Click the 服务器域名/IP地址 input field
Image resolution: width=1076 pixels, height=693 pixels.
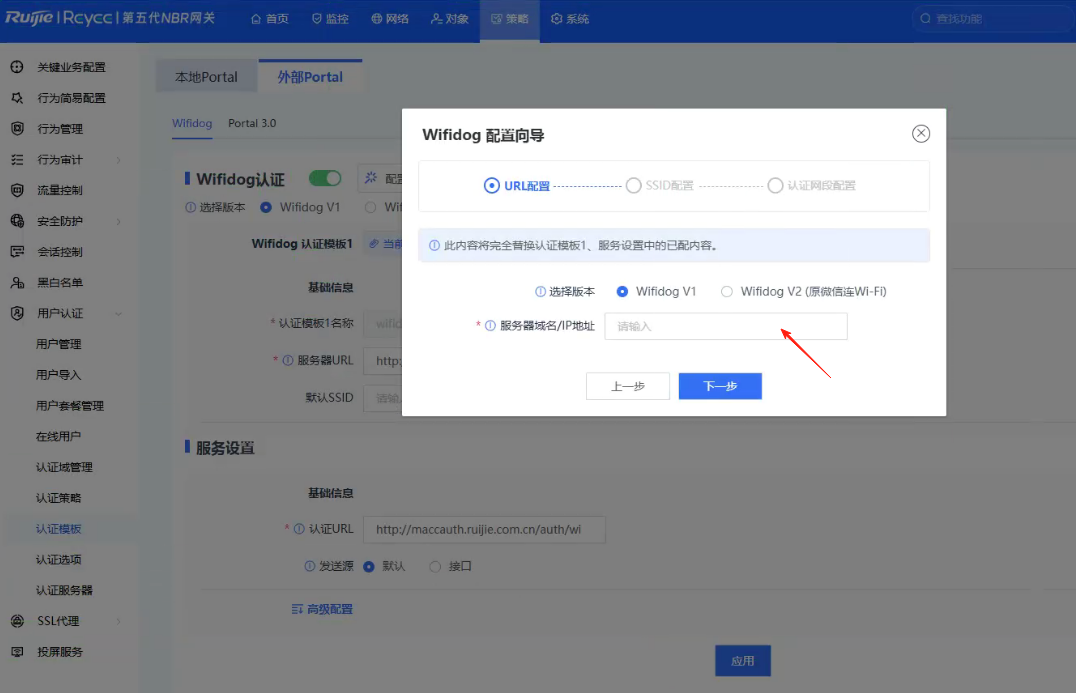coord(725,326)
